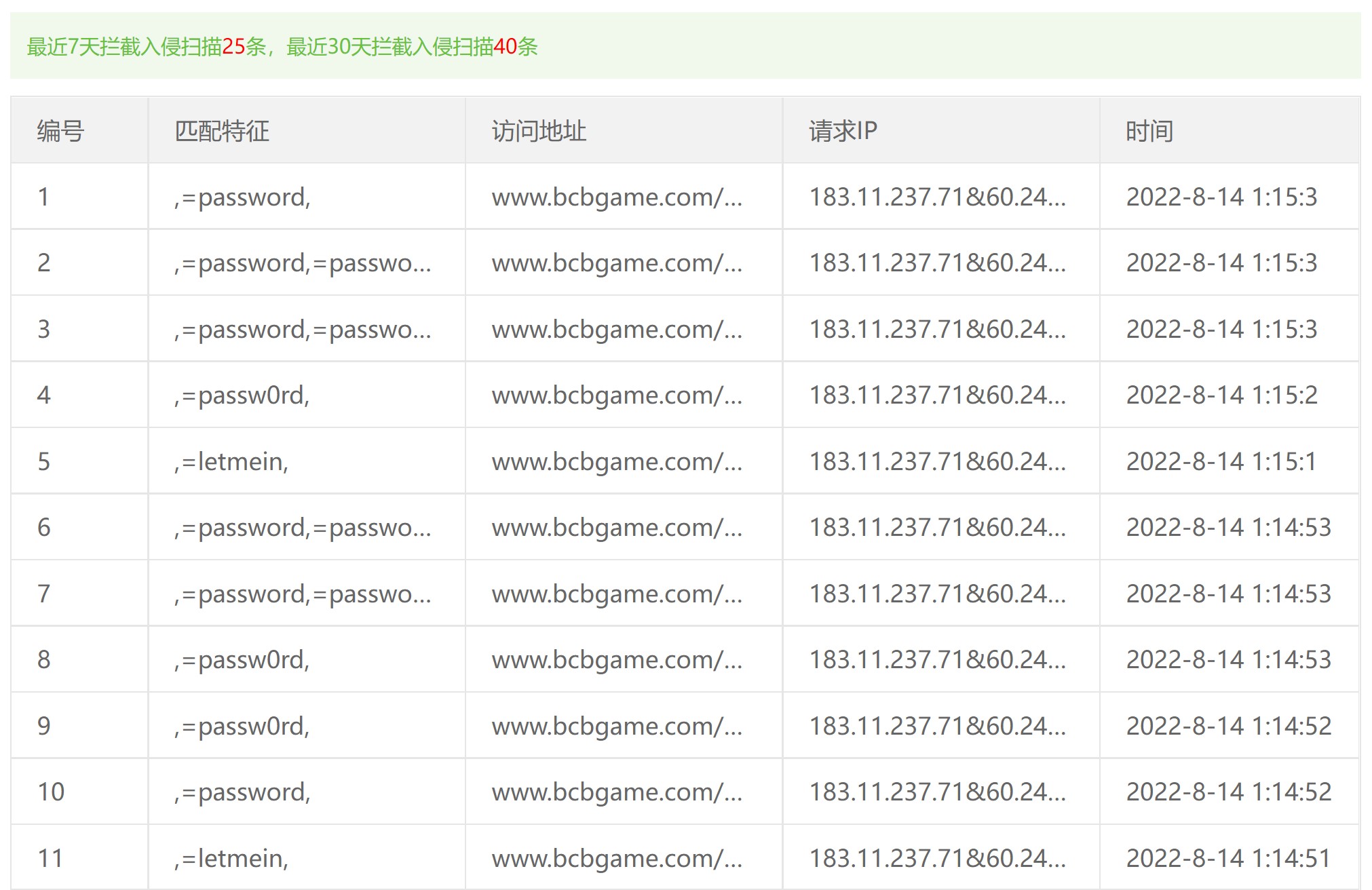This screenshot has height=890, width=1372.
Task: Click the request IP in row 3
Action: point(937,330)
